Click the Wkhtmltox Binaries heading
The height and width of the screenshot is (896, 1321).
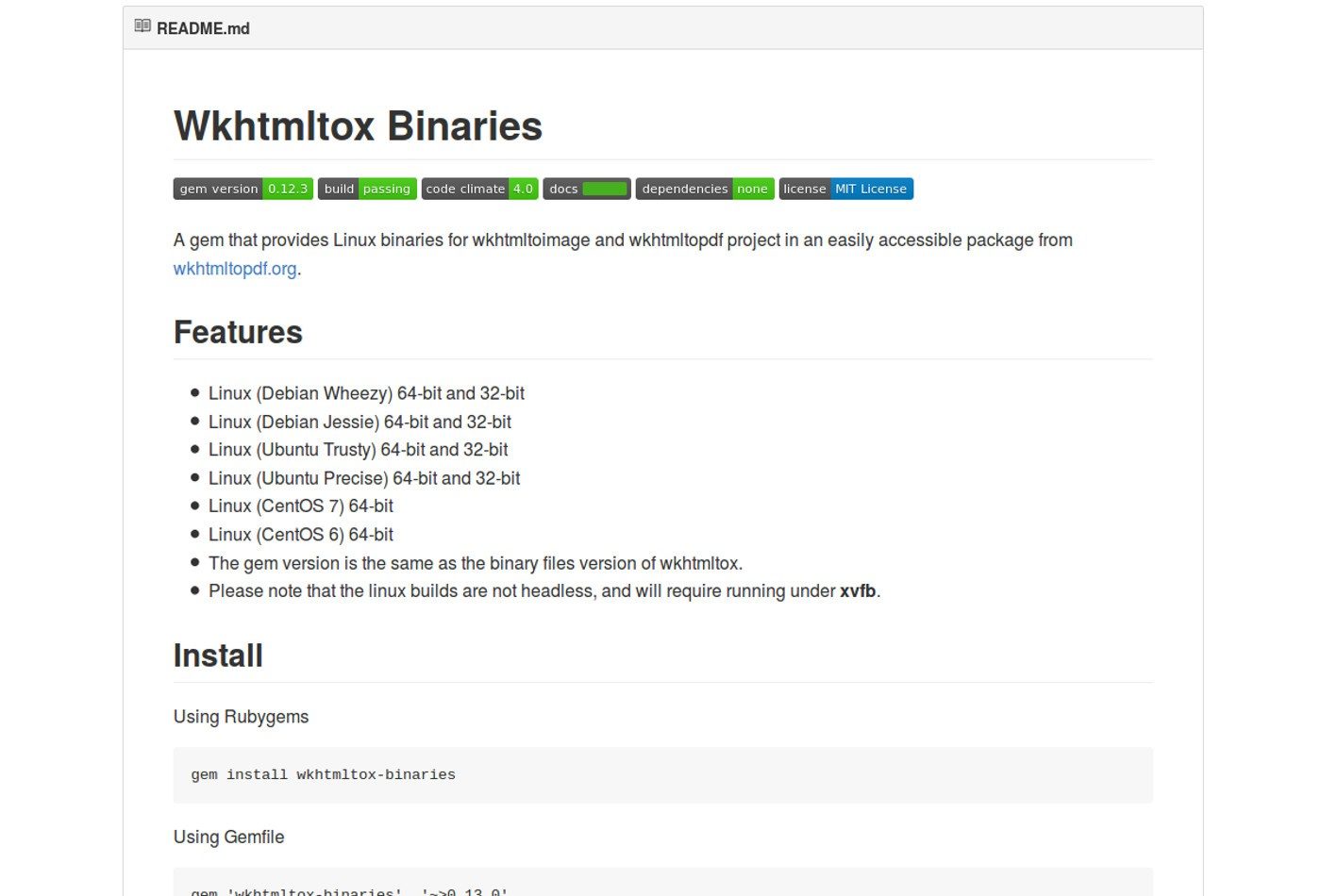coord(358,126)
